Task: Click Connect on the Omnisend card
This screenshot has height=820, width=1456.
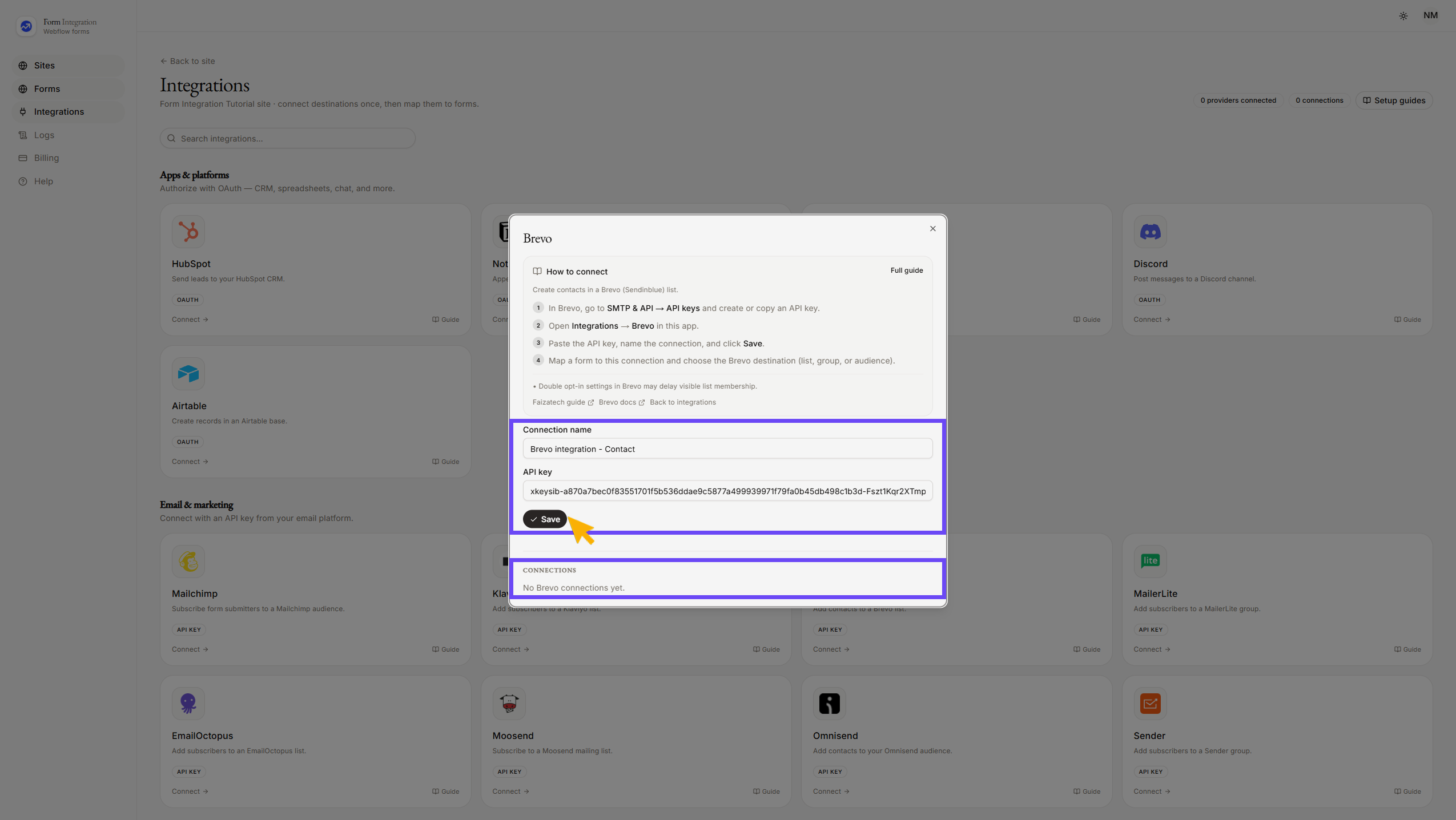Action: coord(831,791)
